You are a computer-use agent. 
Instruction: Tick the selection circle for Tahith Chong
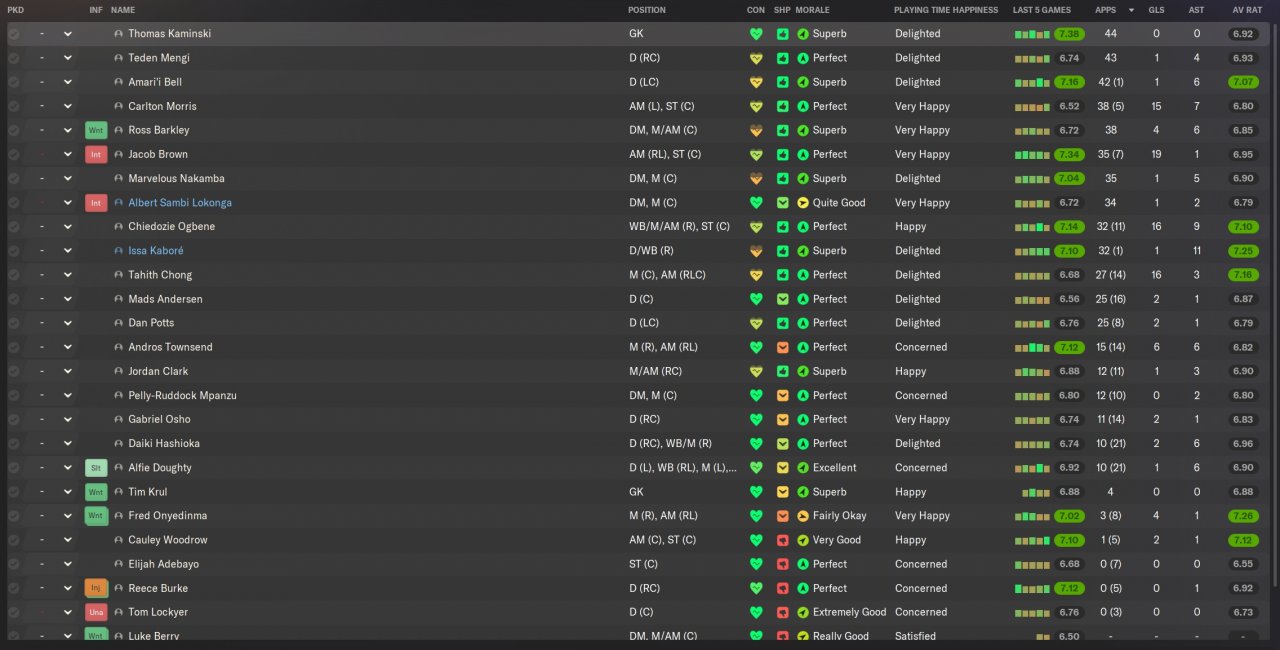14,275
